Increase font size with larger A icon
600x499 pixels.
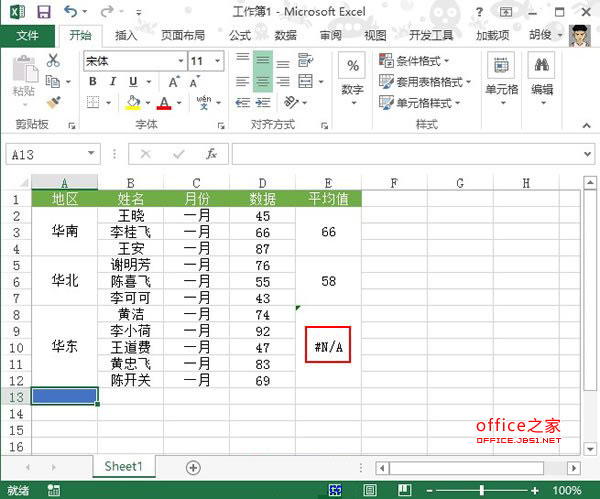coord(174,82)
